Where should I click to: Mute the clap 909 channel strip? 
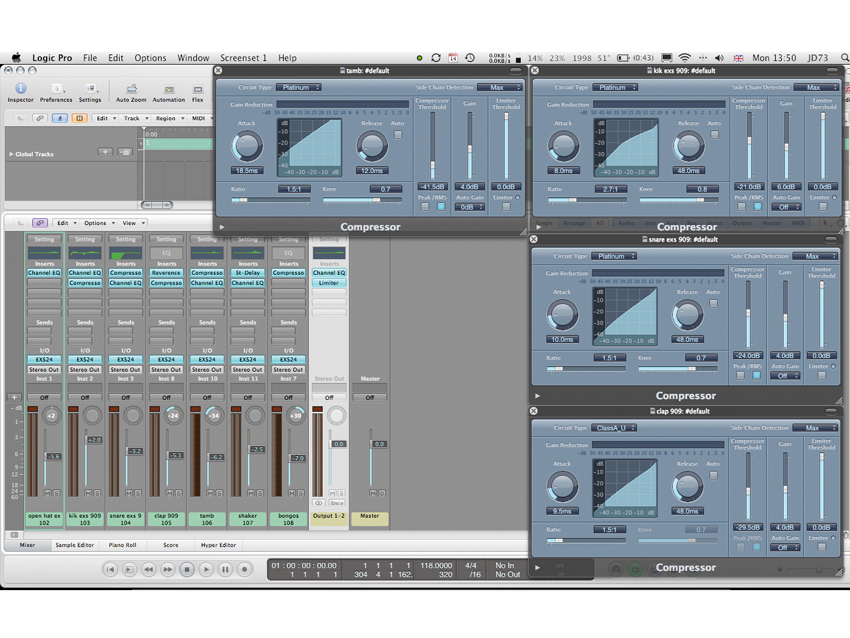(x=169, y=493)
